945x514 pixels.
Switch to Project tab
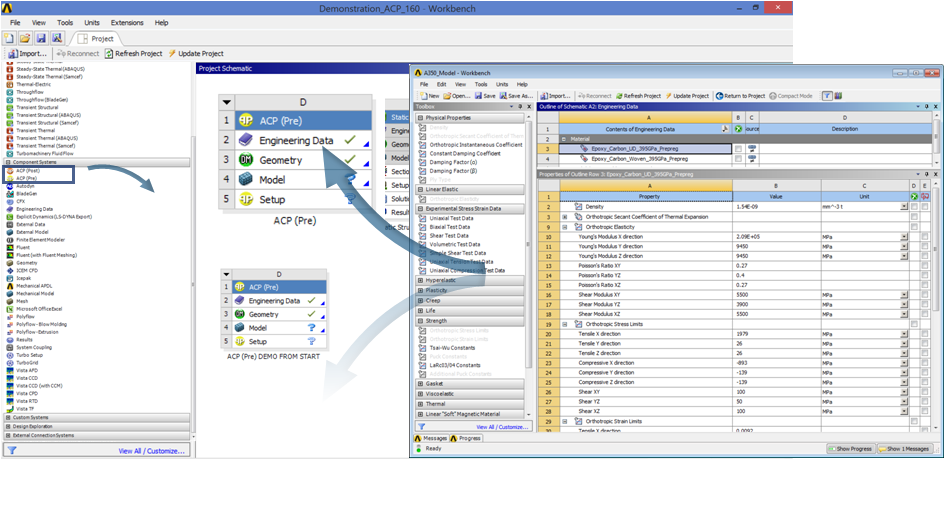(x=96, y=39)
